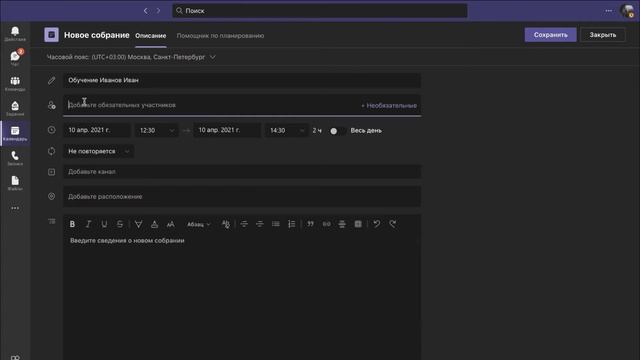Image resolution: width=640 pixels, height=360 pixels.
Task: Click in the meeting details text area
Action: [242, 296]
